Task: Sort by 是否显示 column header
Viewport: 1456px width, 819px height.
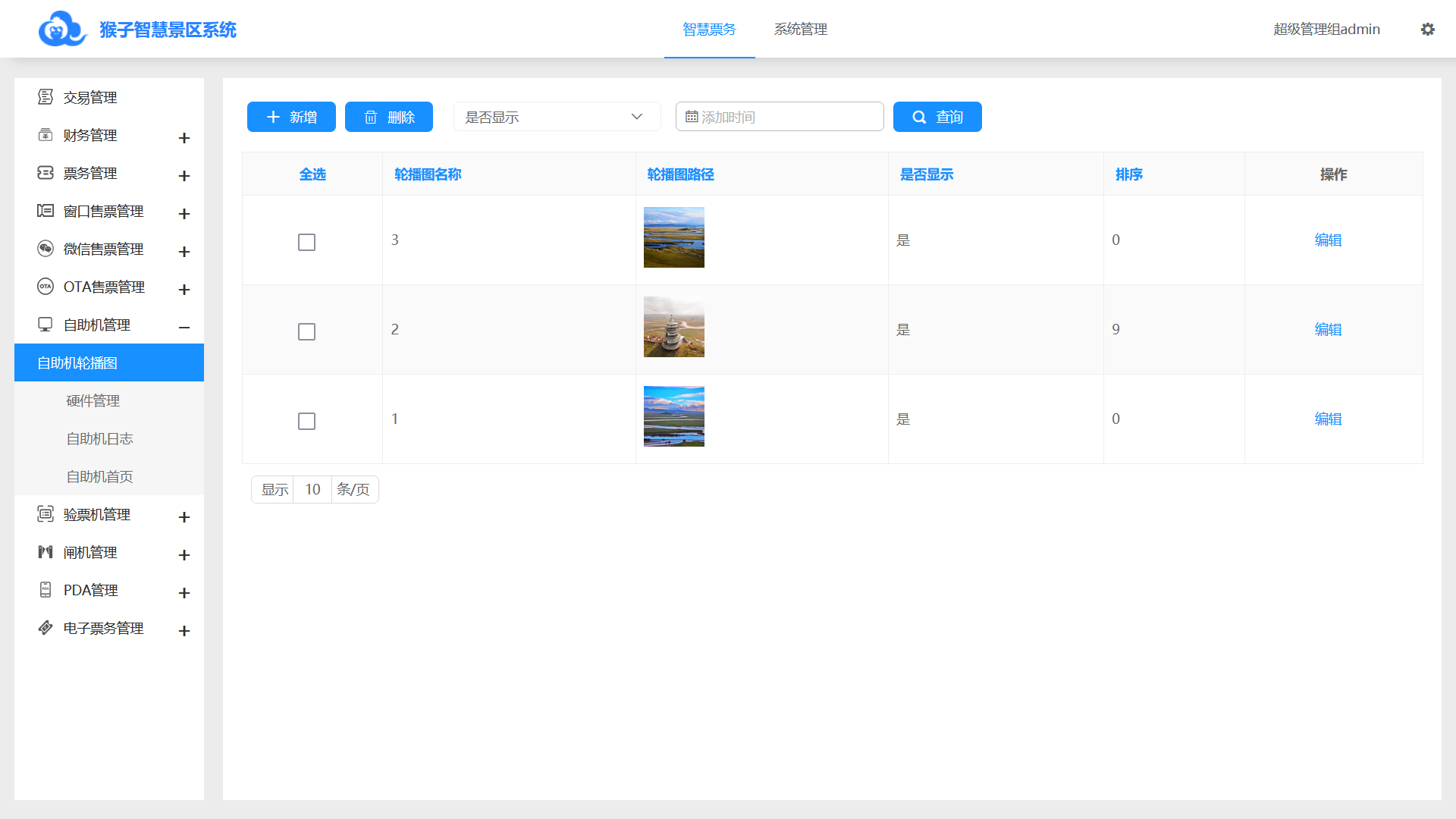Action: [x=927, y=174]
